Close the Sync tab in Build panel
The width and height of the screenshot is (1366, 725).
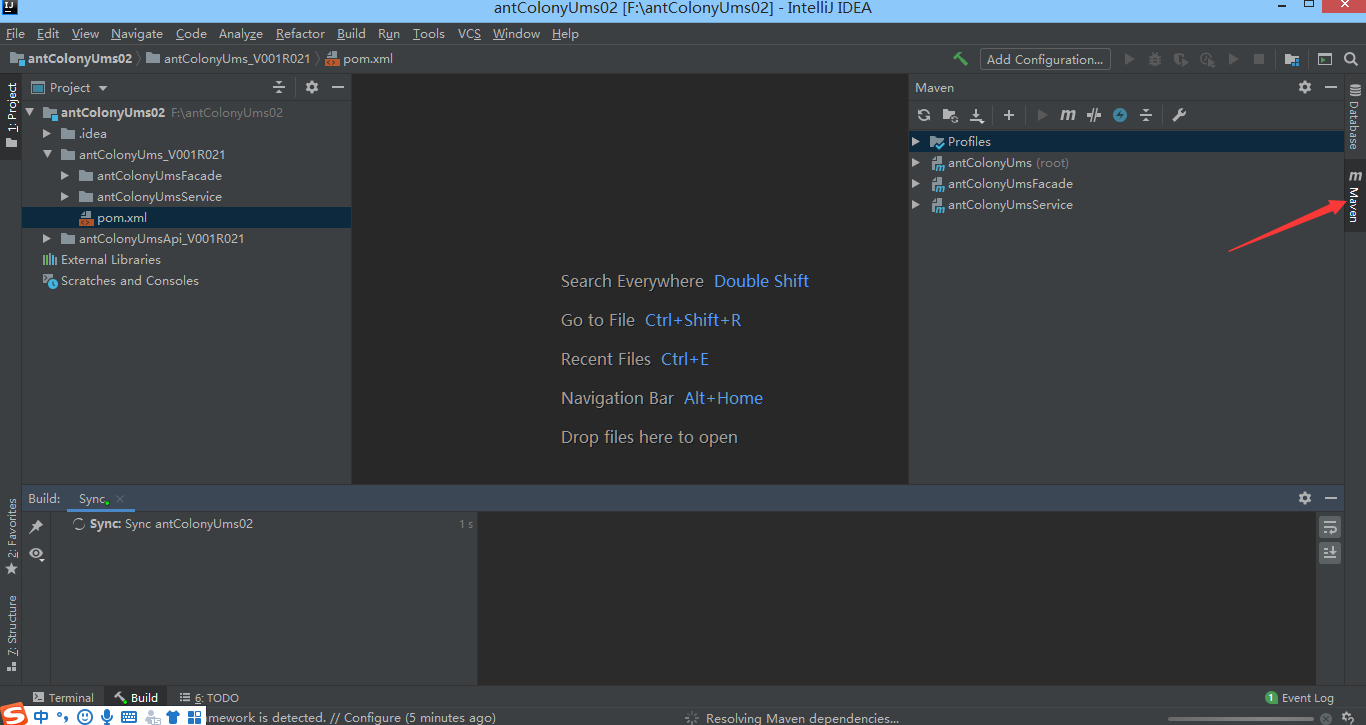tap(120, 499)
